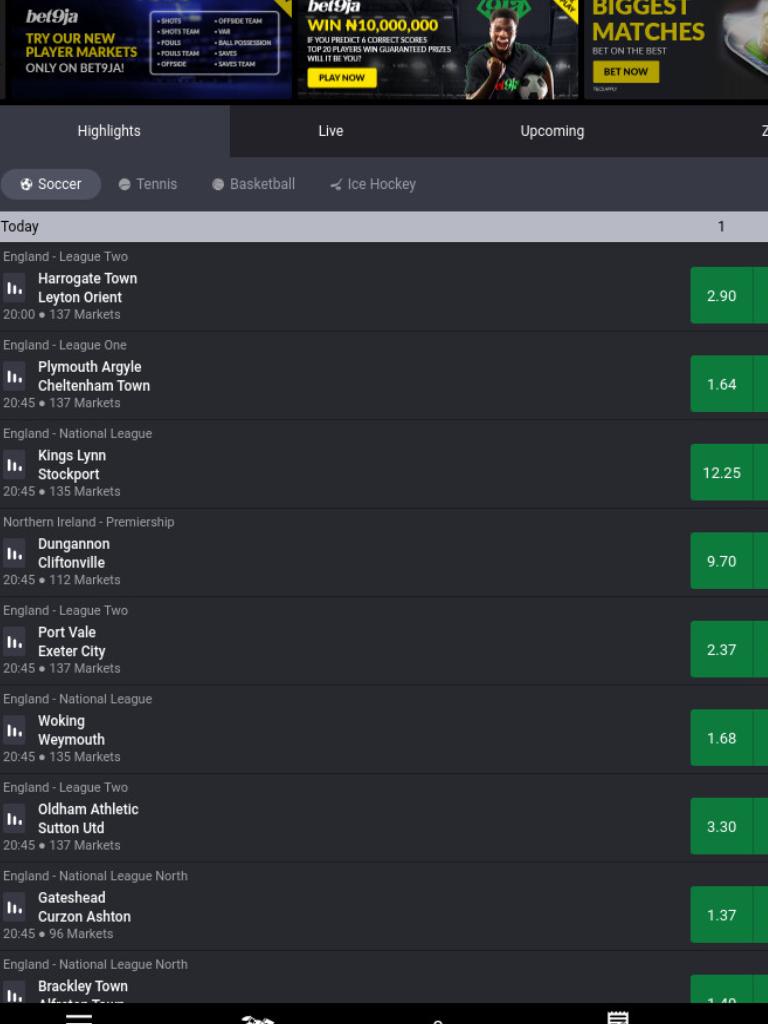This screenshot has height=1024, width=768.
Task: Open the Highlights tab
Action: (109, 131)
